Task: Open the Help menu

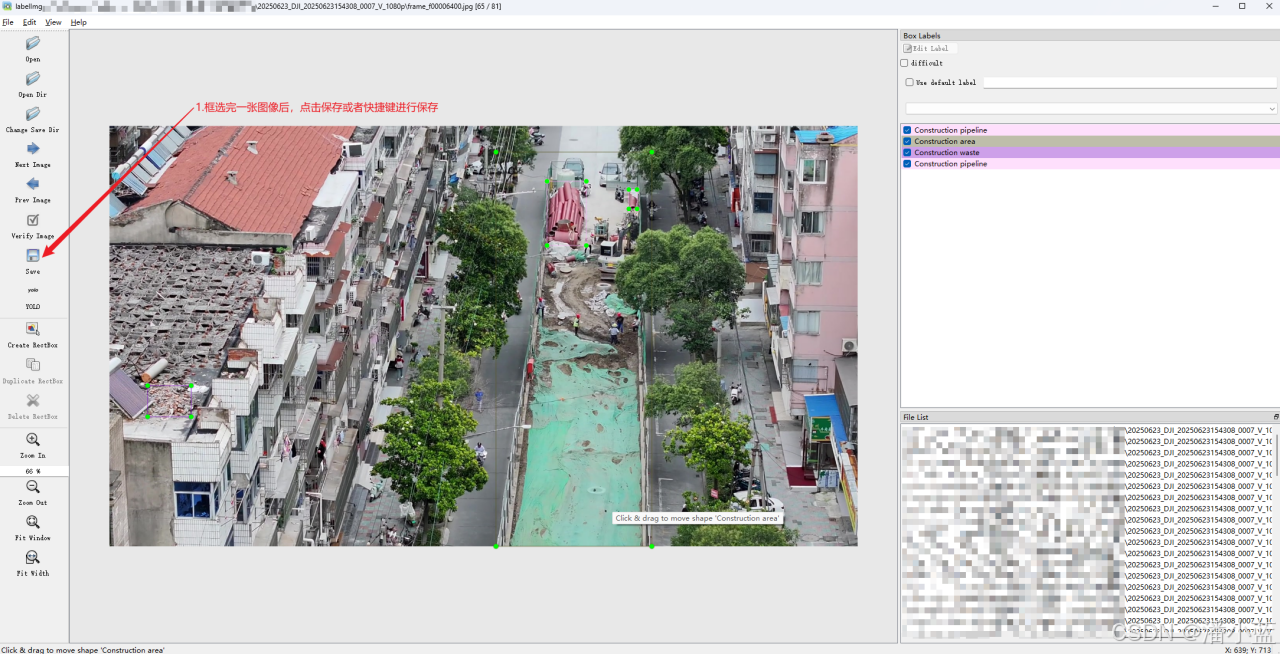Action: 78,22
